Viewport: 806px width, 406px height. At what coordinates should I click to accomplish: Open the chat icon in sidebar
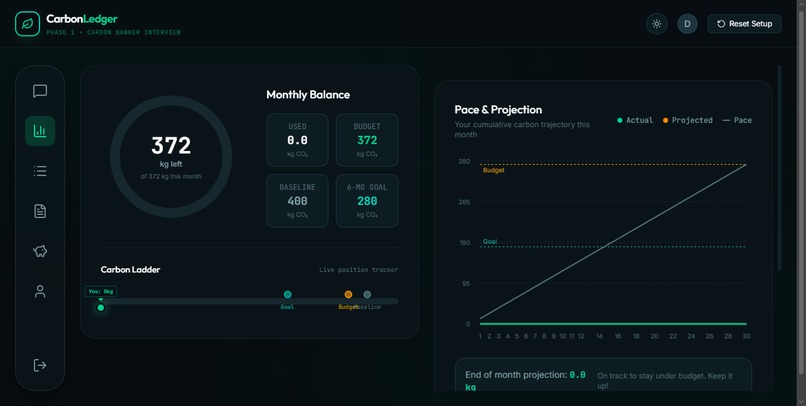[40, 91]
